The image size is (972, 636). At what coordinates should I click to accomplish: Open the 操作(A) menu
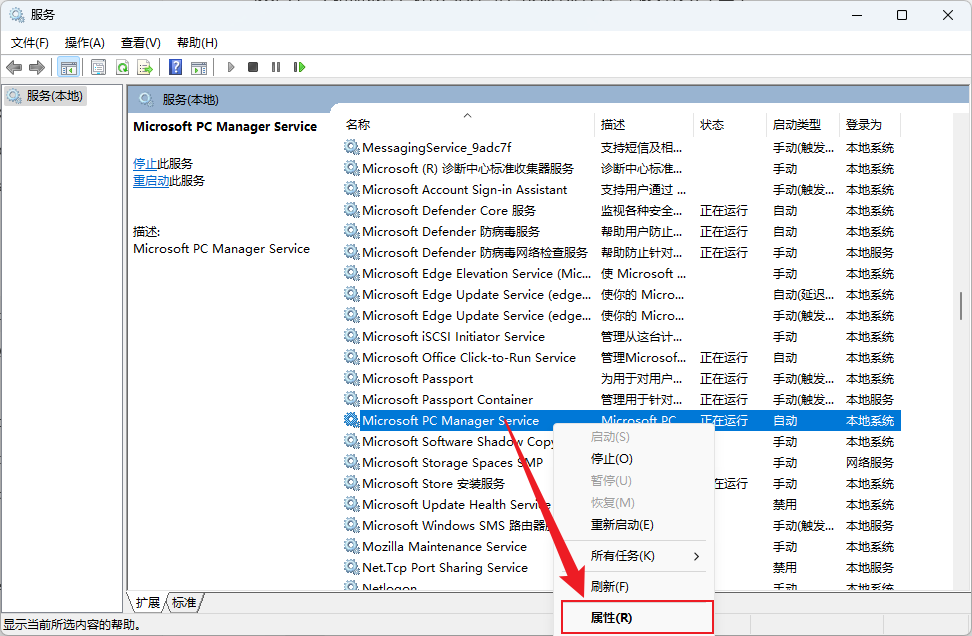(x=85, y=43)
